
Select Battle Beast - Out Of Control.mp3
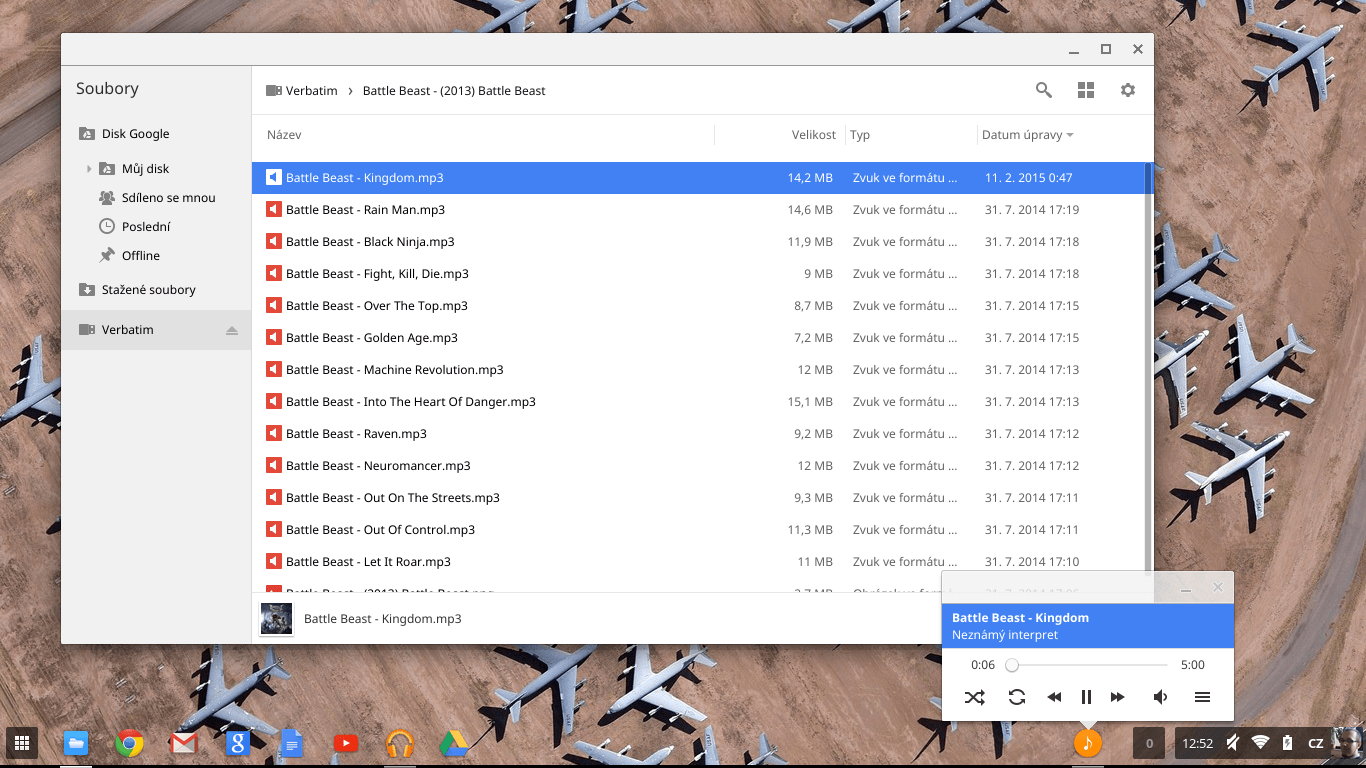pos(698,530)
